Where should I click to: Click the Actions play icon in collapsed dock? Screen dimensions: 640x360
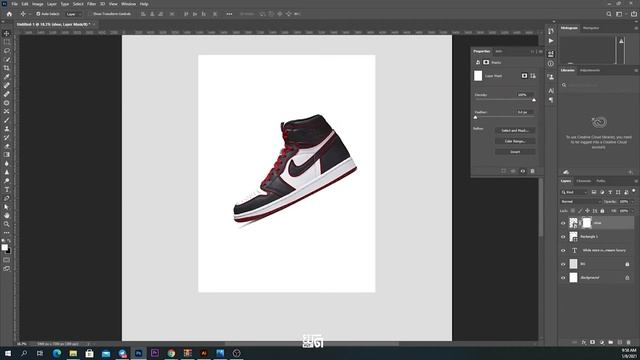coord(551,41)
